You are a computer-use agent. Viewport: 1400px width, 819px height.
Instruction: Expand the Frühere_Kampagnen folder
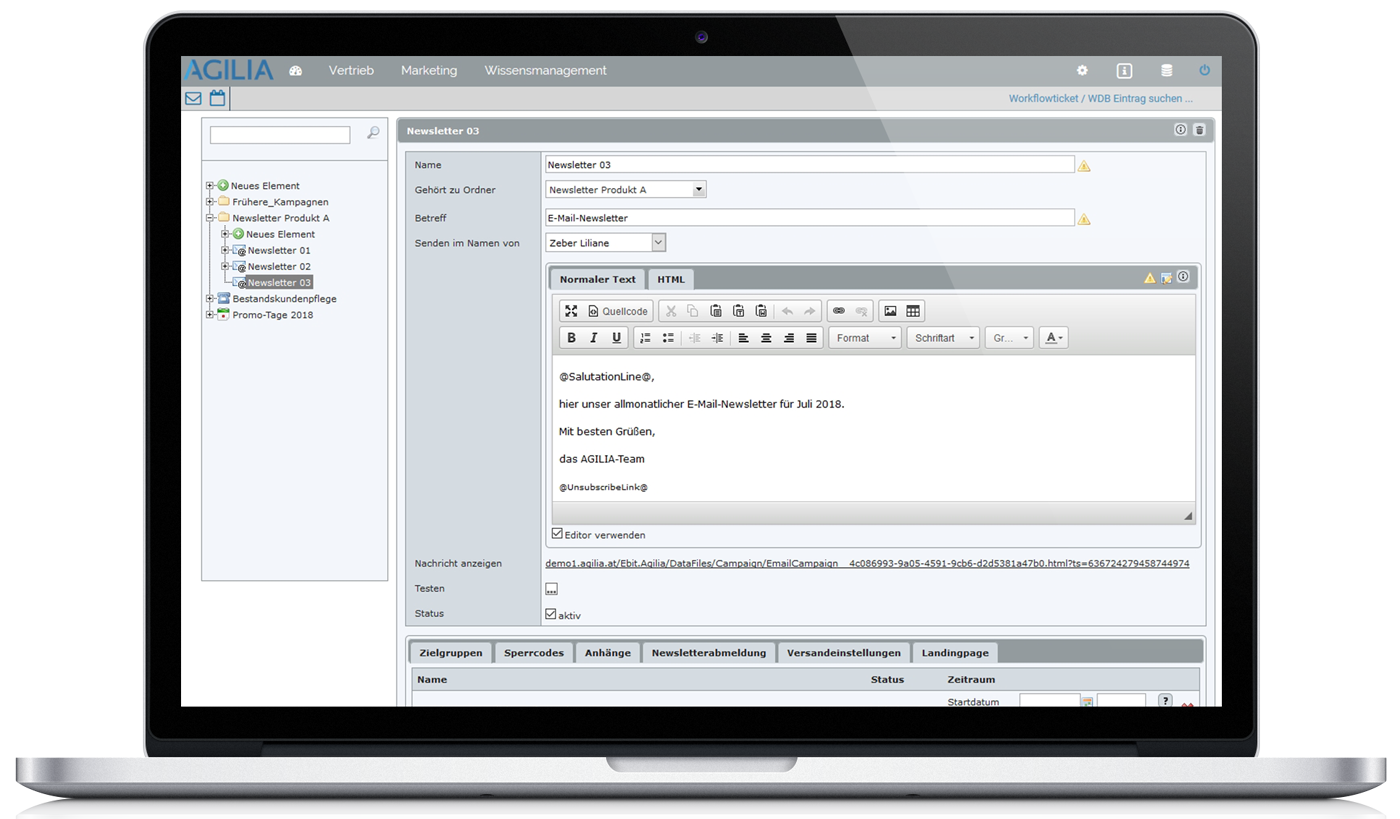(x=210, y=202)
